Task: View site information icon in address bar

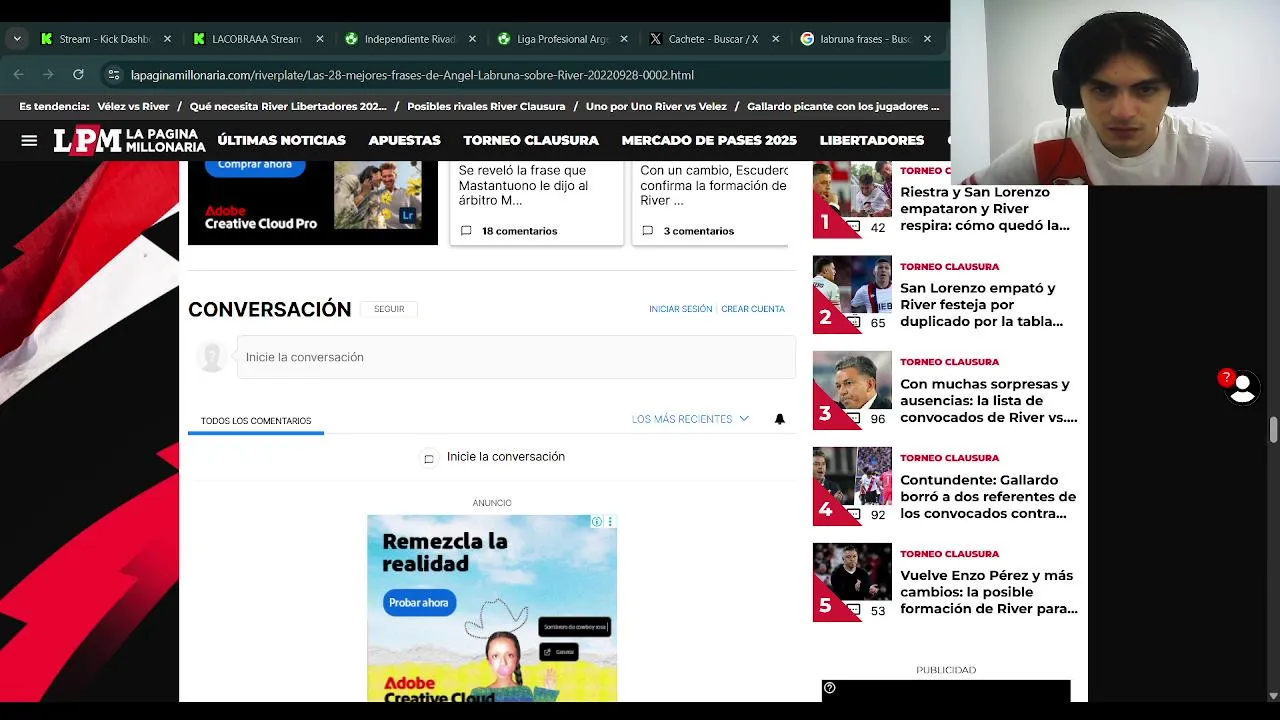Action: pyautogui.click(x=114, y=75)
